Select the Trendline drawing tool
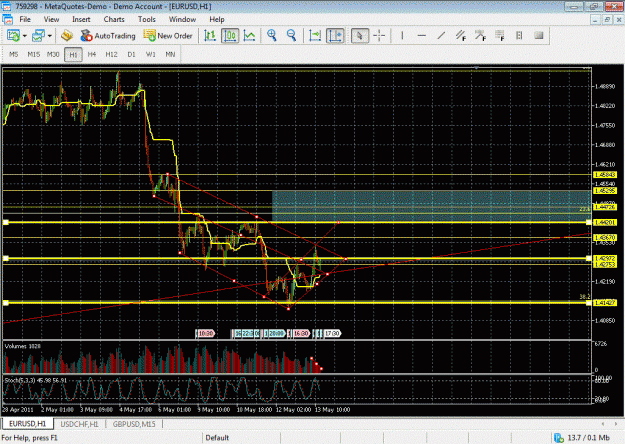 pyautogui.click(x=441, y=36)
